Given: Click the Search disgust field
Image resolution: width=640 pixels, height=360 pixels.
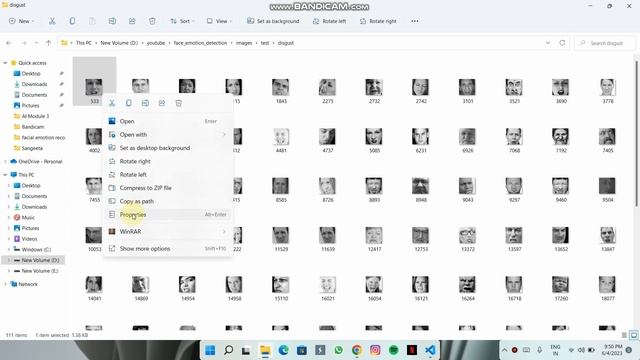Looking at the screenshot, I should tap(605, 43).
